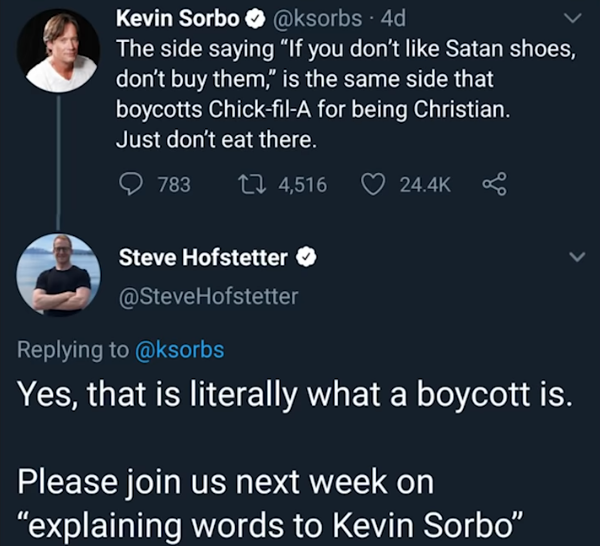Click the 783 replies count
Viewport: 600px width, 546px height.
click(174, 184)
